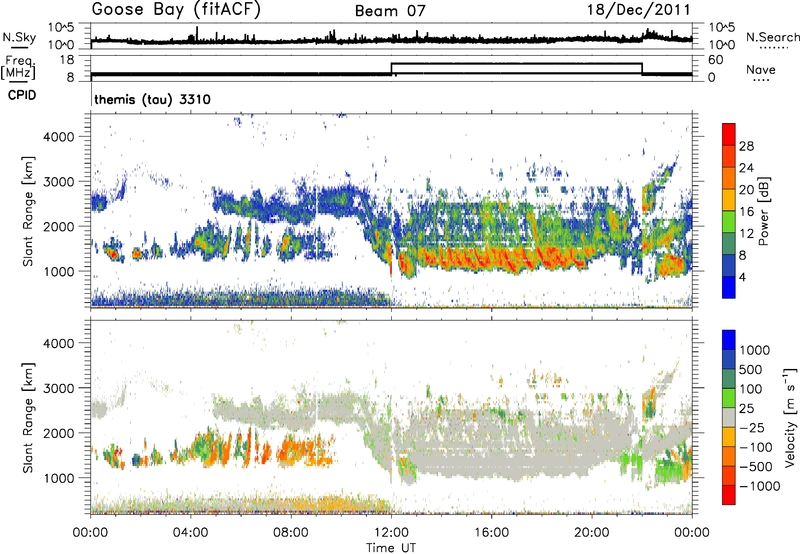
Task: Click the "20:00" time axis label
Action: pos(592,533)
